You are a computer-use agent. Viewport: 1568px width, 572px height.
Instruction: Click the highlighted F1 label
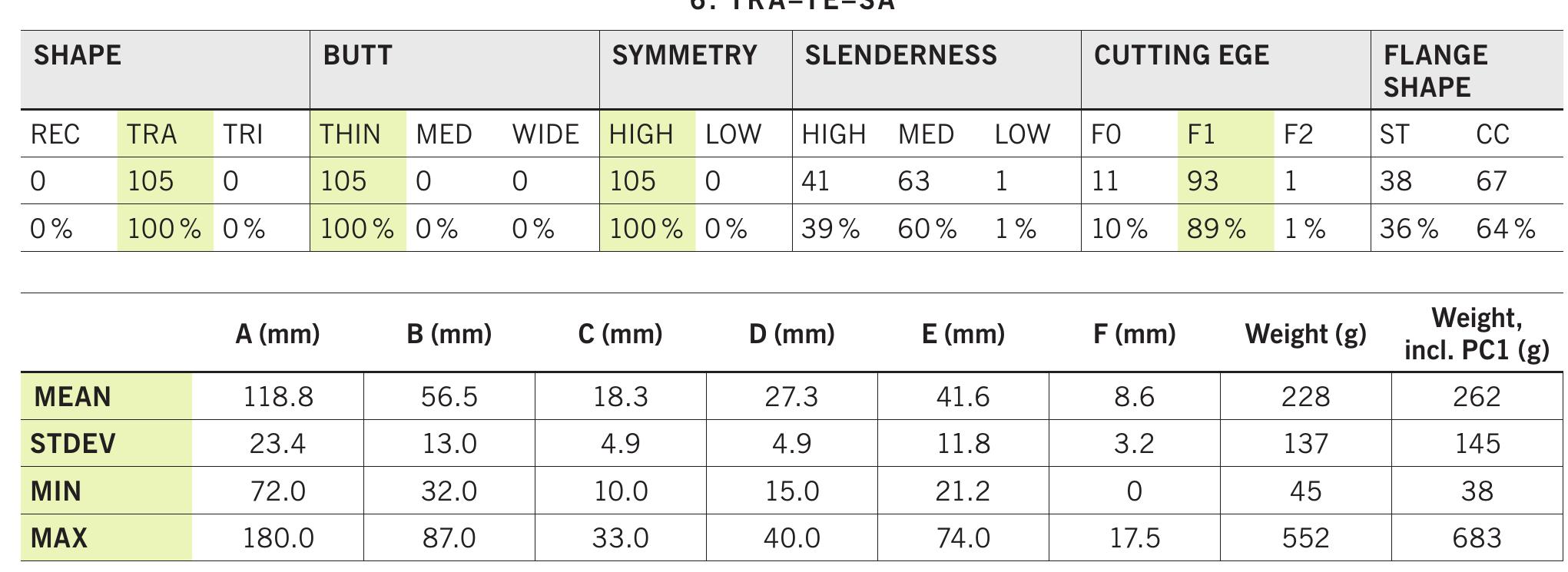click(x=1202, y=134)
